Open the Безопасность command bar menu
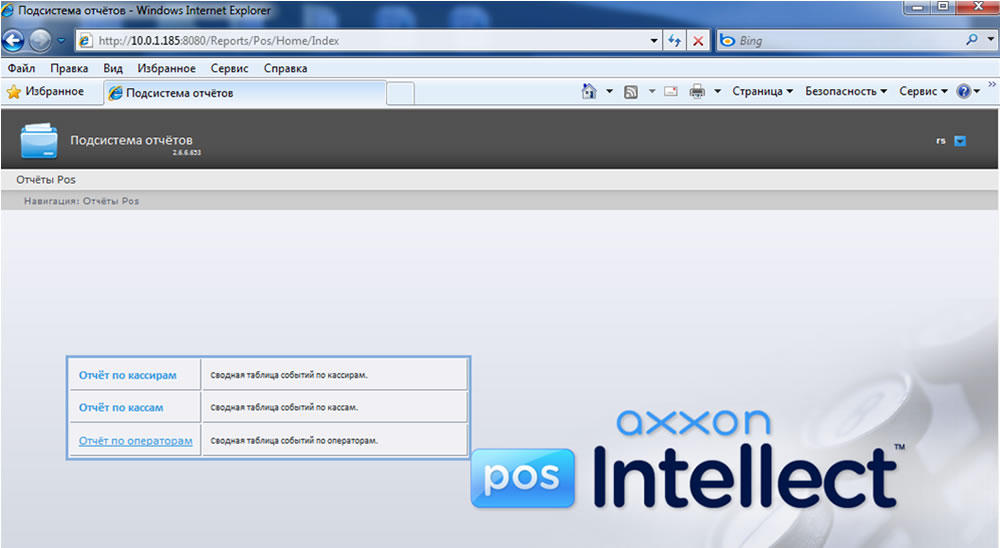 coord(846,91)
